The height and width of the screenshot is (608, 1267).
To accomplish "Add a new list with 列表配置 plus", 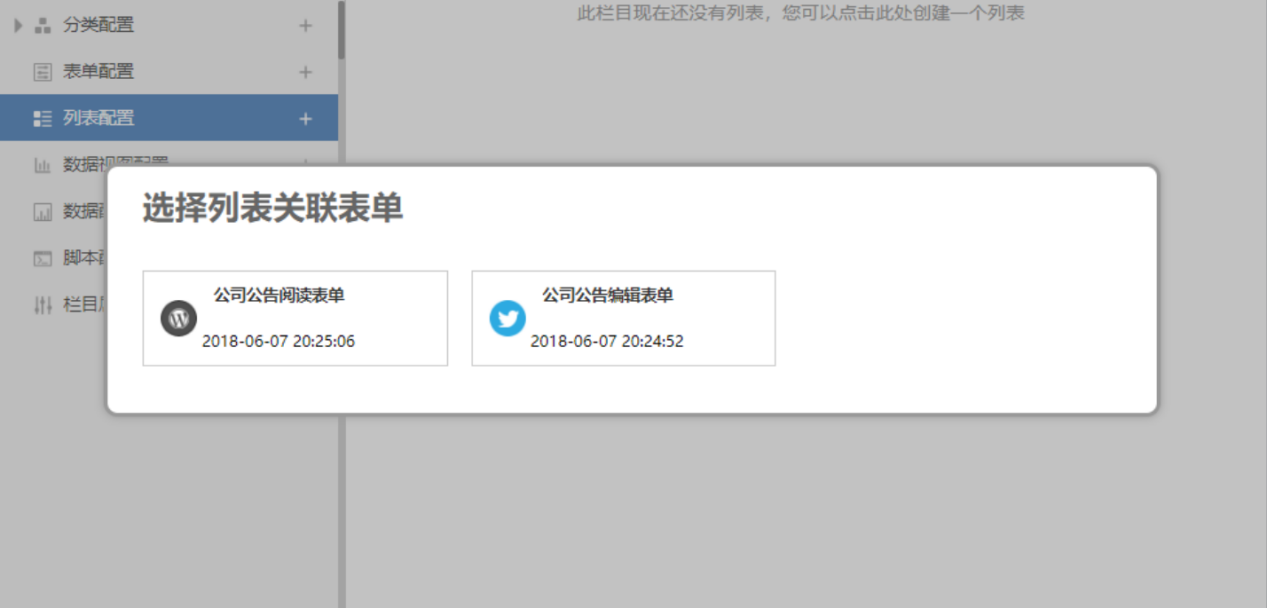I will tap(306, 119).
